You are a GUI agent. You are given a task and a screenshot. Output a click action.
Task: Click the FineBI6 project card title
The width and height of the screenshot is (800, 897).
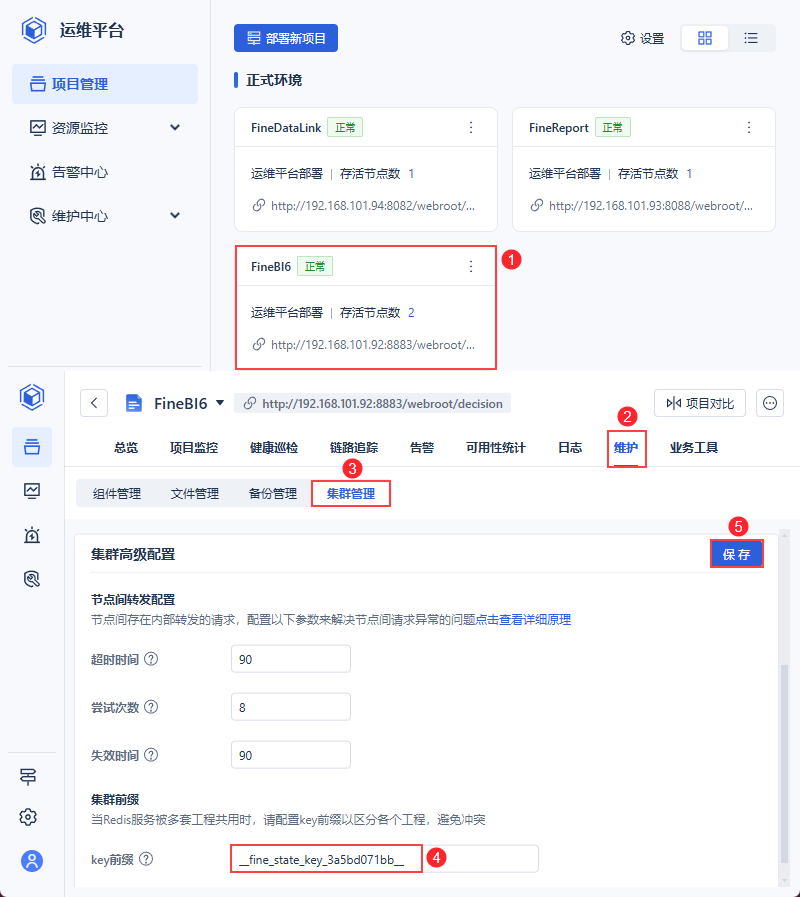pos(271,267)
